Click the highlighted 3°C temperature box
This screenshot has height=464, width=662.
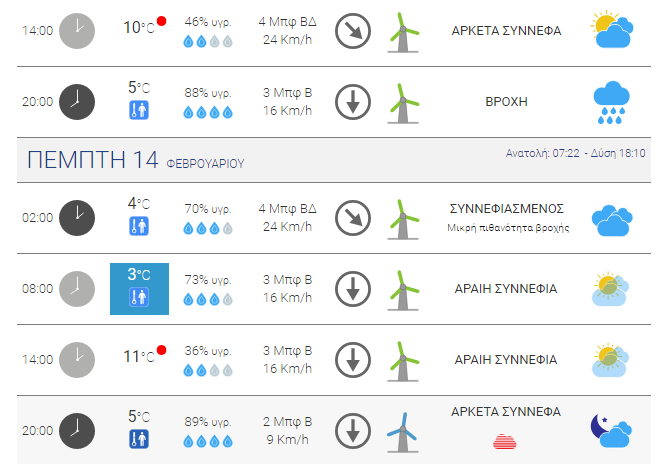click(x=139, y=289)
